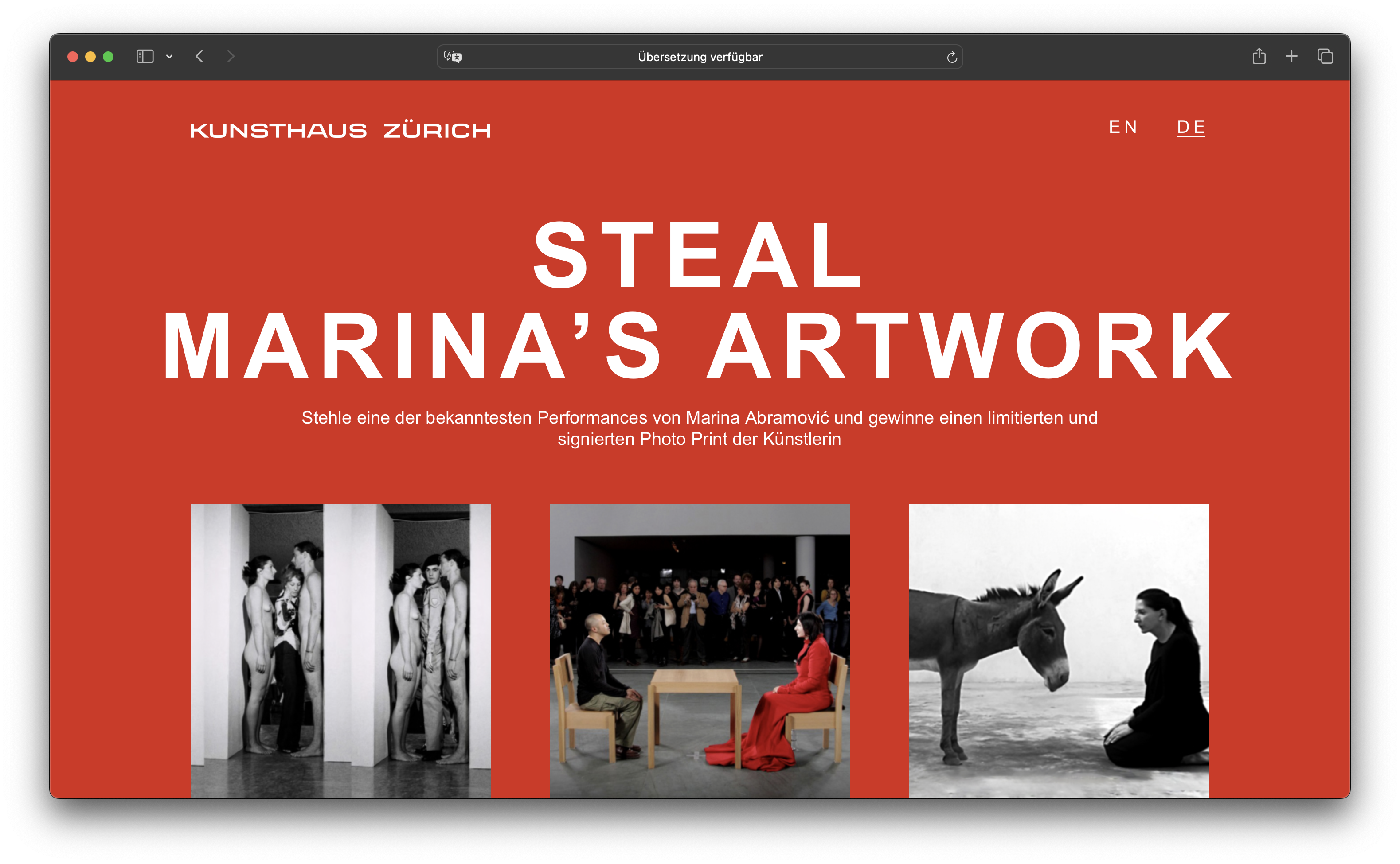Click the forward navigation arrow

[231, 57]
